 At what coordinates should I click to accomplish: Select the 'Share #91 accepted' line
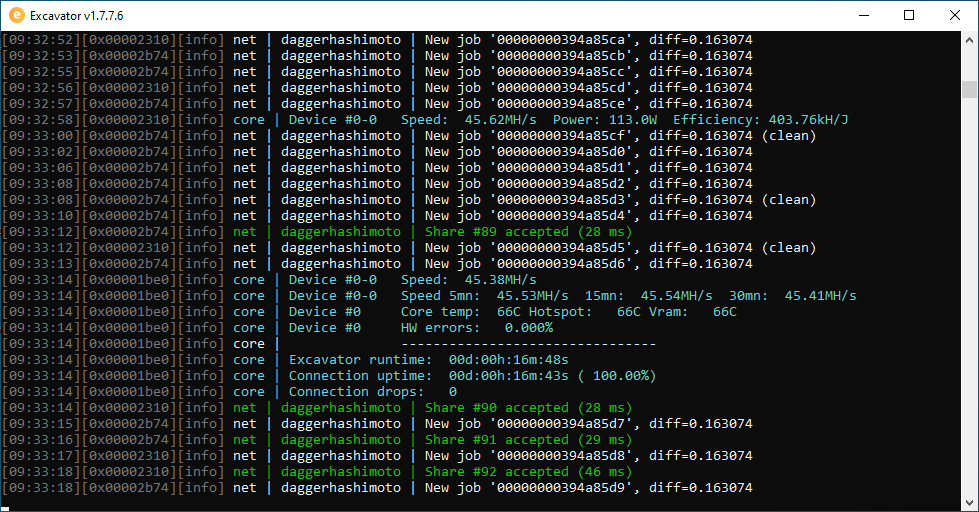pyautogui.click(x=528, y=440)
